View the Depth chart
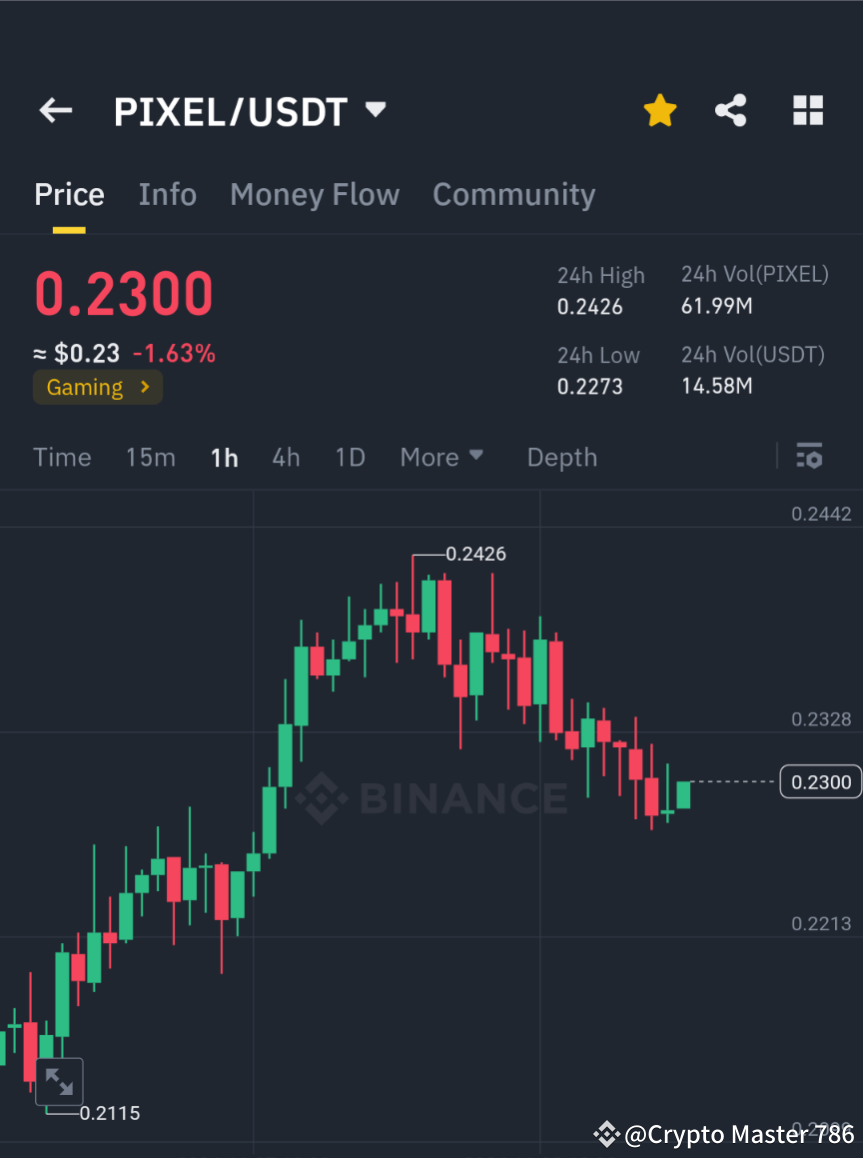The height and width of the screenshot is (1158, 863). pyautogui.click(x=561, y=457)
